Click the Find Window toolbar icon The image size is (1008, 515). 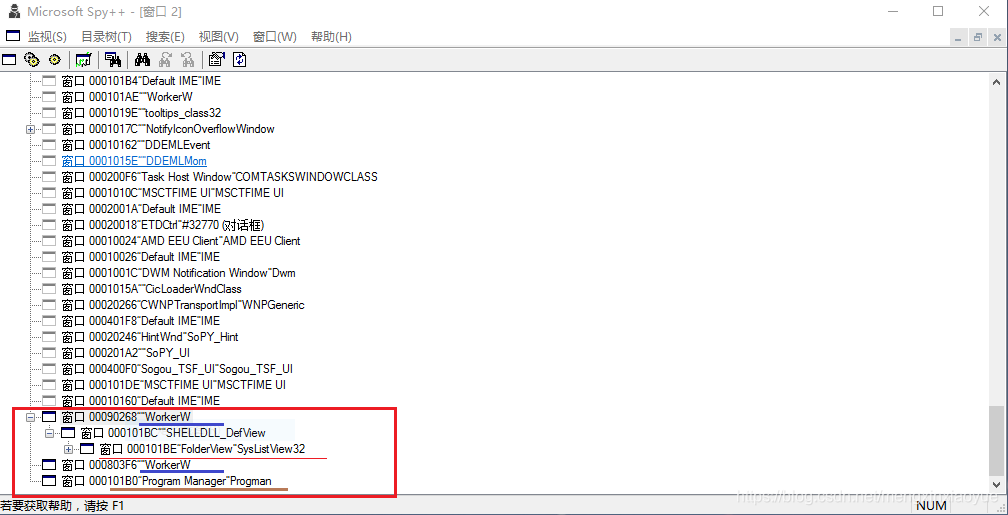click(x=113, y=60)
